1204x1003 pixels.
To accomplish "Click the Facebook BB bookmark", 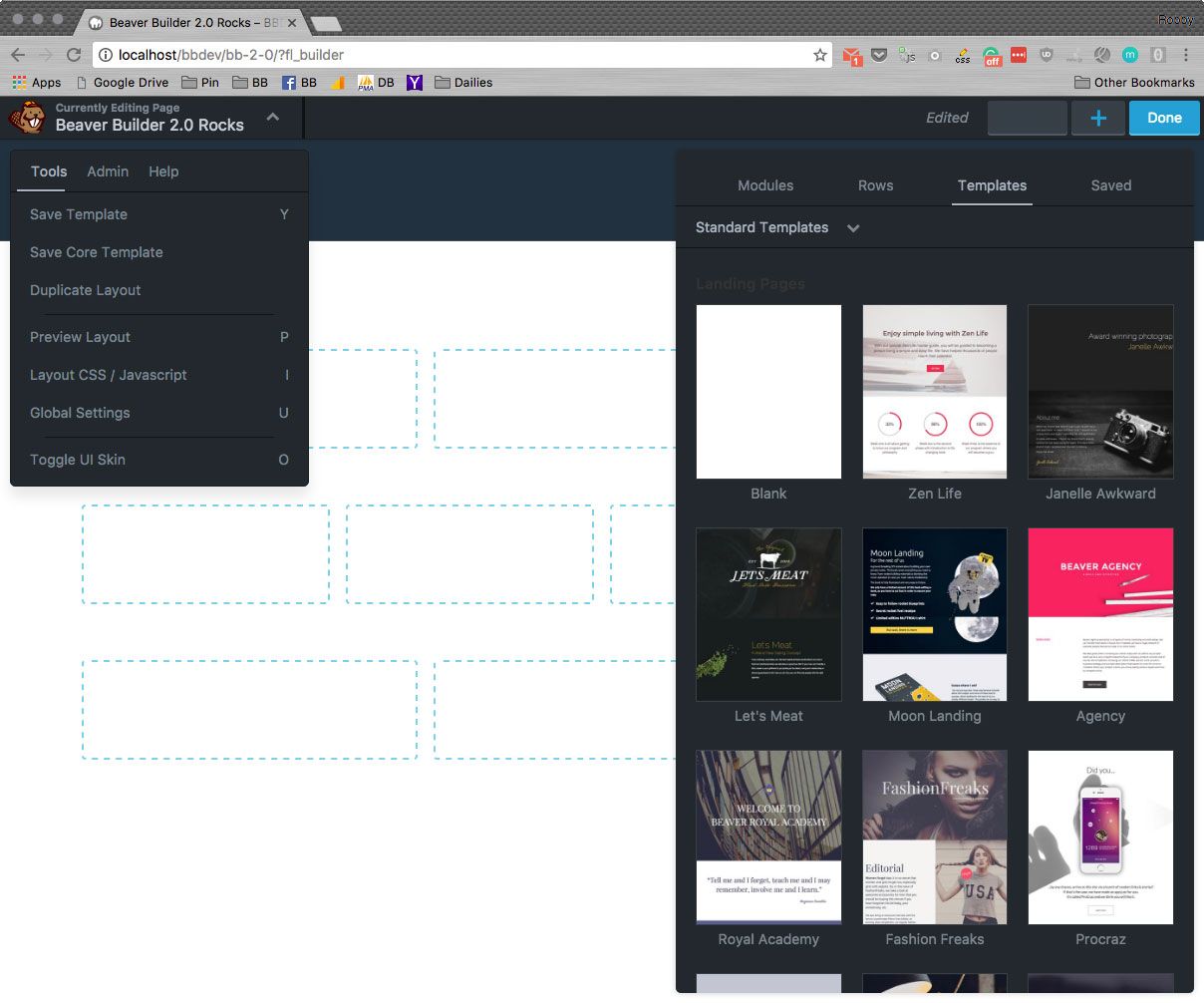I will click(299, 83).
